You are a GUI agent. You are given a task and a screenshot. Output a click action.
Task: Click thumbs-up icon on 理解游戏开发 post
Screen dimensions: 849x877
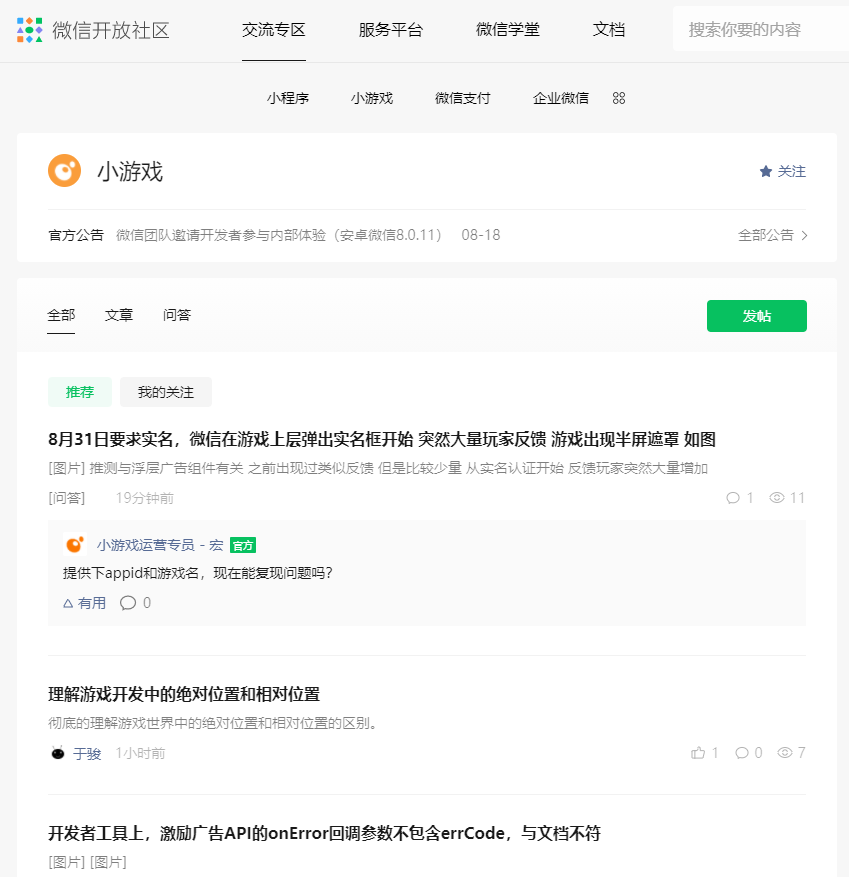tap(698, 753)
